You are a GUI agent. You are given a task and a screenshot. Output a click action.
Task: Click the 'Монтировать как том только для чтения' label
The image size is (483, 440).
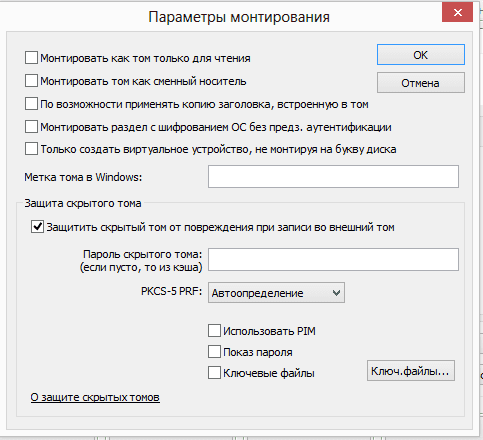click(145, 58)
